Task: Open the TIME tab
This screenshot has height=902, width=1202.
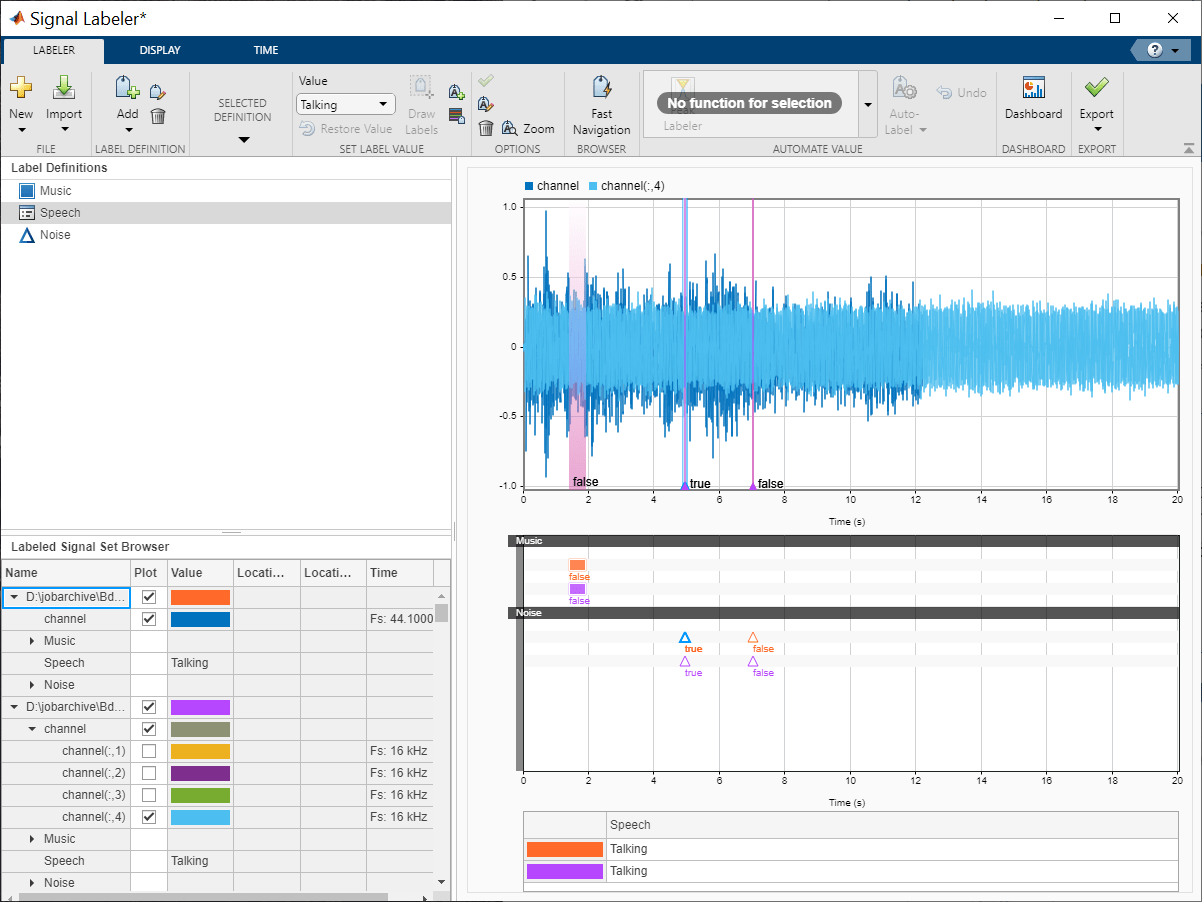Action: click(266, 50)
